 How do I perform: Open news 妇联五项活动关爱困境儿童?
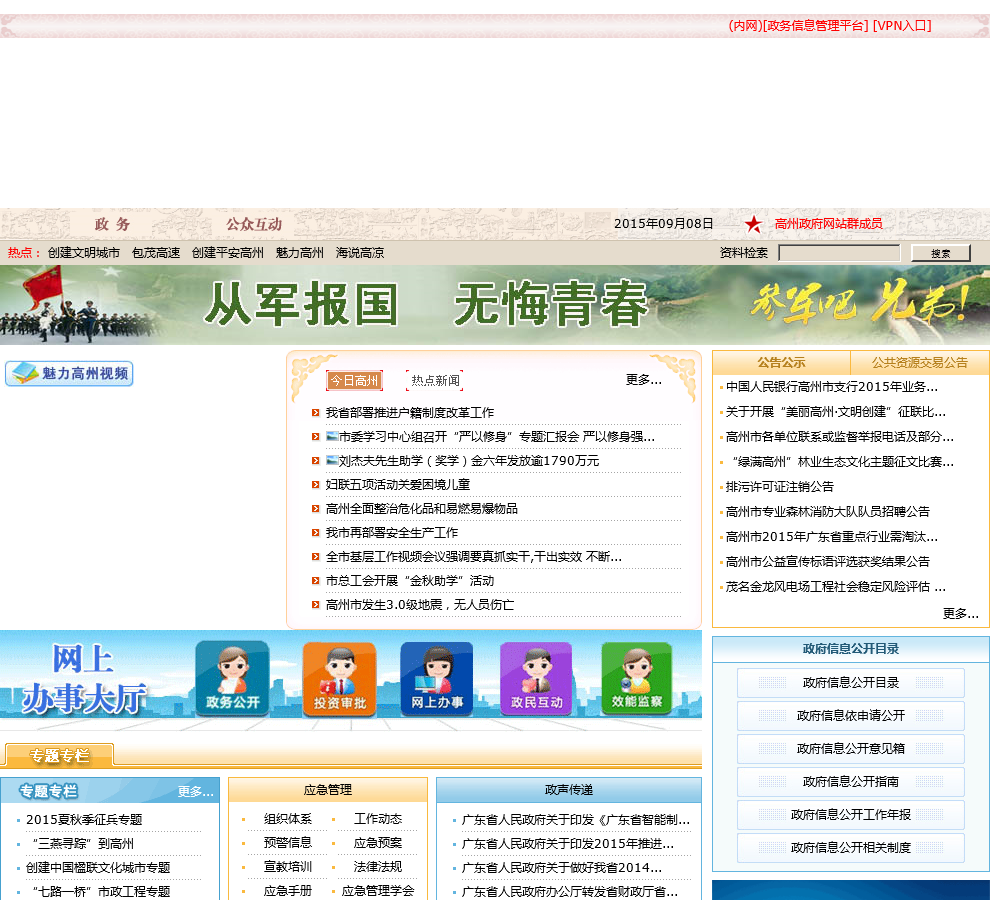click(398, 484)
